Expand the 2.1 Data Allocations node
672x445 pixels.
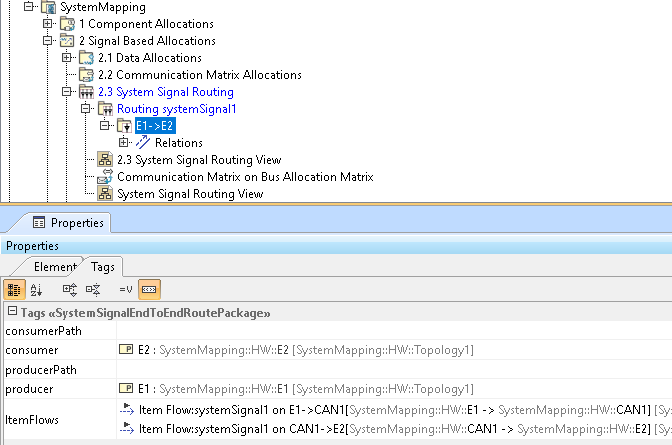pyautogui.click(x=66, y=57)
